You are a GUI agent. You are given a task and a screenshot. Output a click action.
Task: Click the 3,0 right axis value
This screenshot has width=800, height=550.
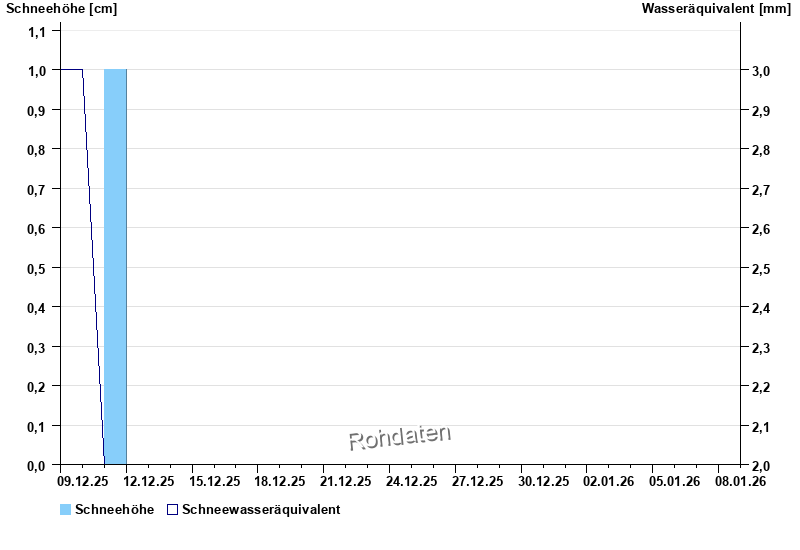(760, 71)
